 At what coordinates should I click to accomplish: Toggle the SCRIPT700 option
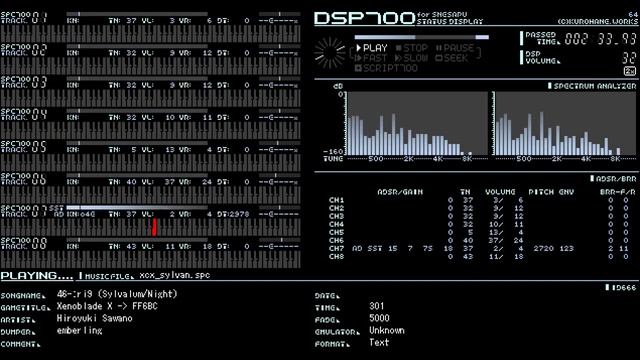[x=386, y=68]
